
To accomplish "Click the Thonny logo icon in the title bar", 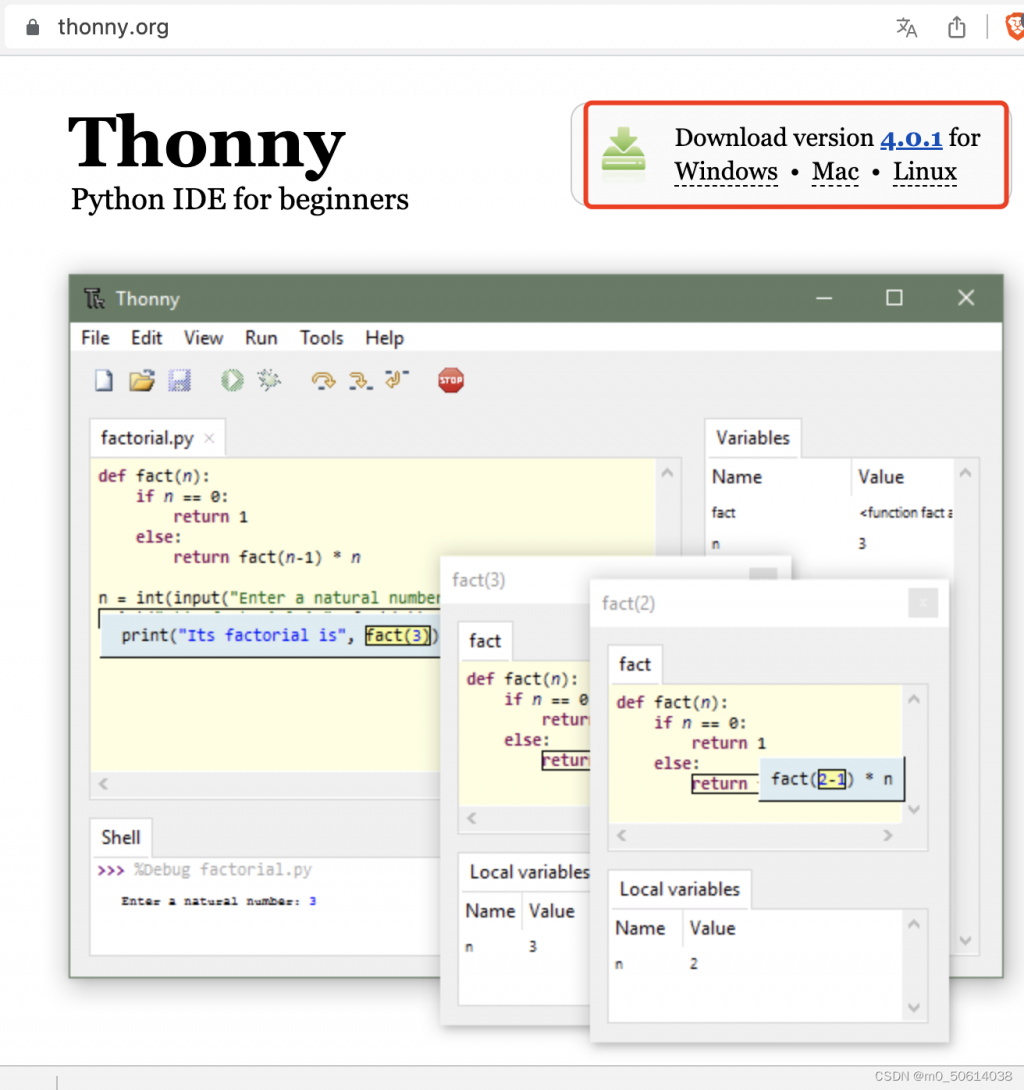I will coord(95,298).
